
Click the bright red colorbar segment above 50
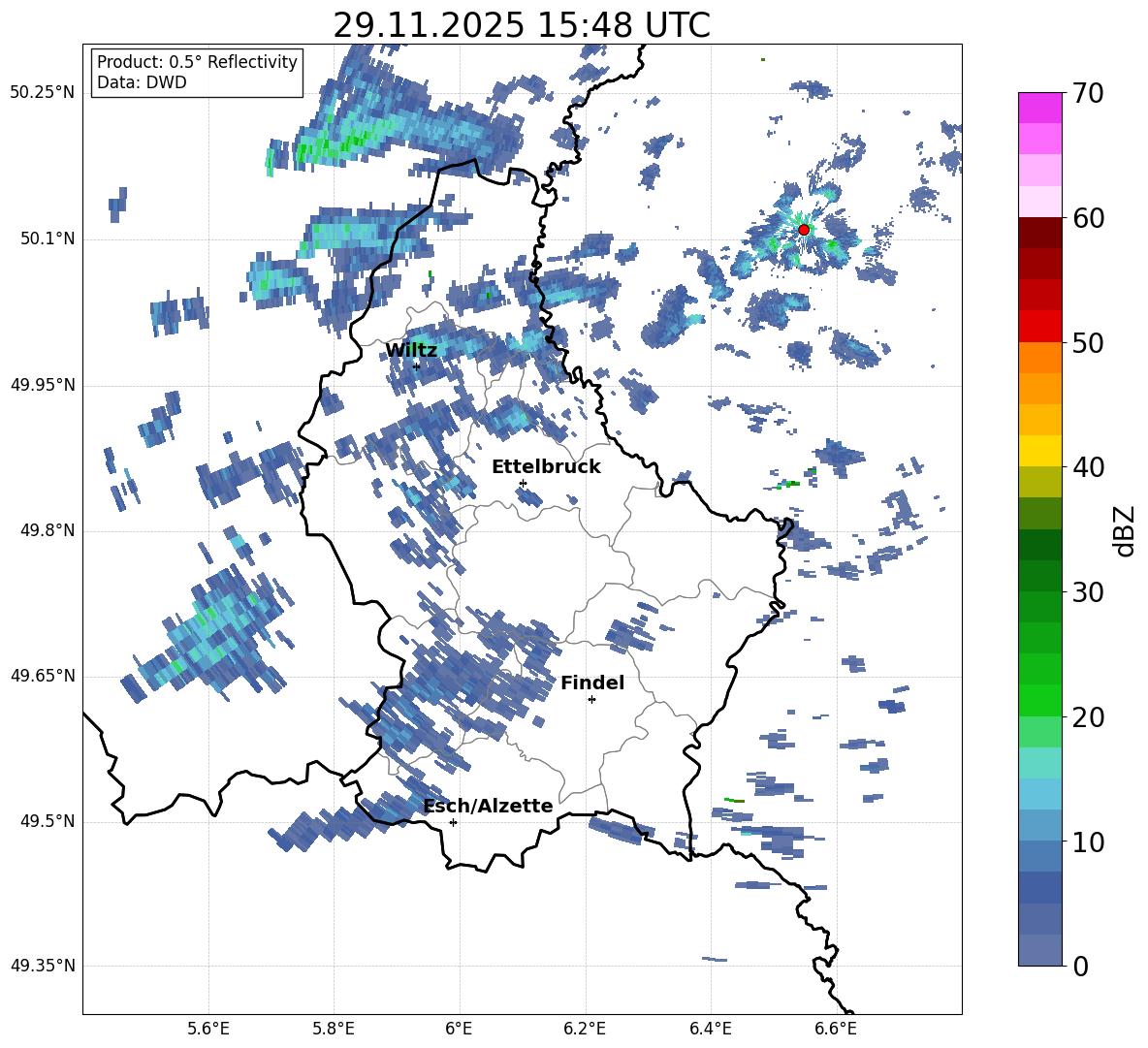point(1040,327)
